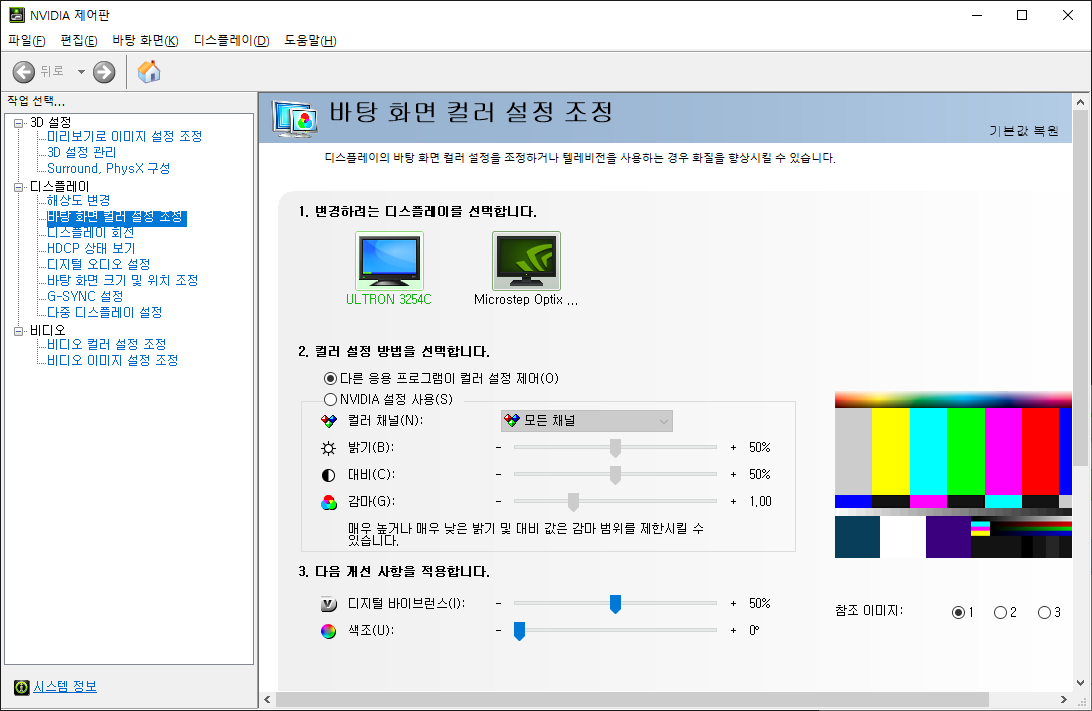Open 미리보기로 이미지 설정 조정
Image resolution: width=1092 pixels, height=711 pixels.
coord(125,136)
